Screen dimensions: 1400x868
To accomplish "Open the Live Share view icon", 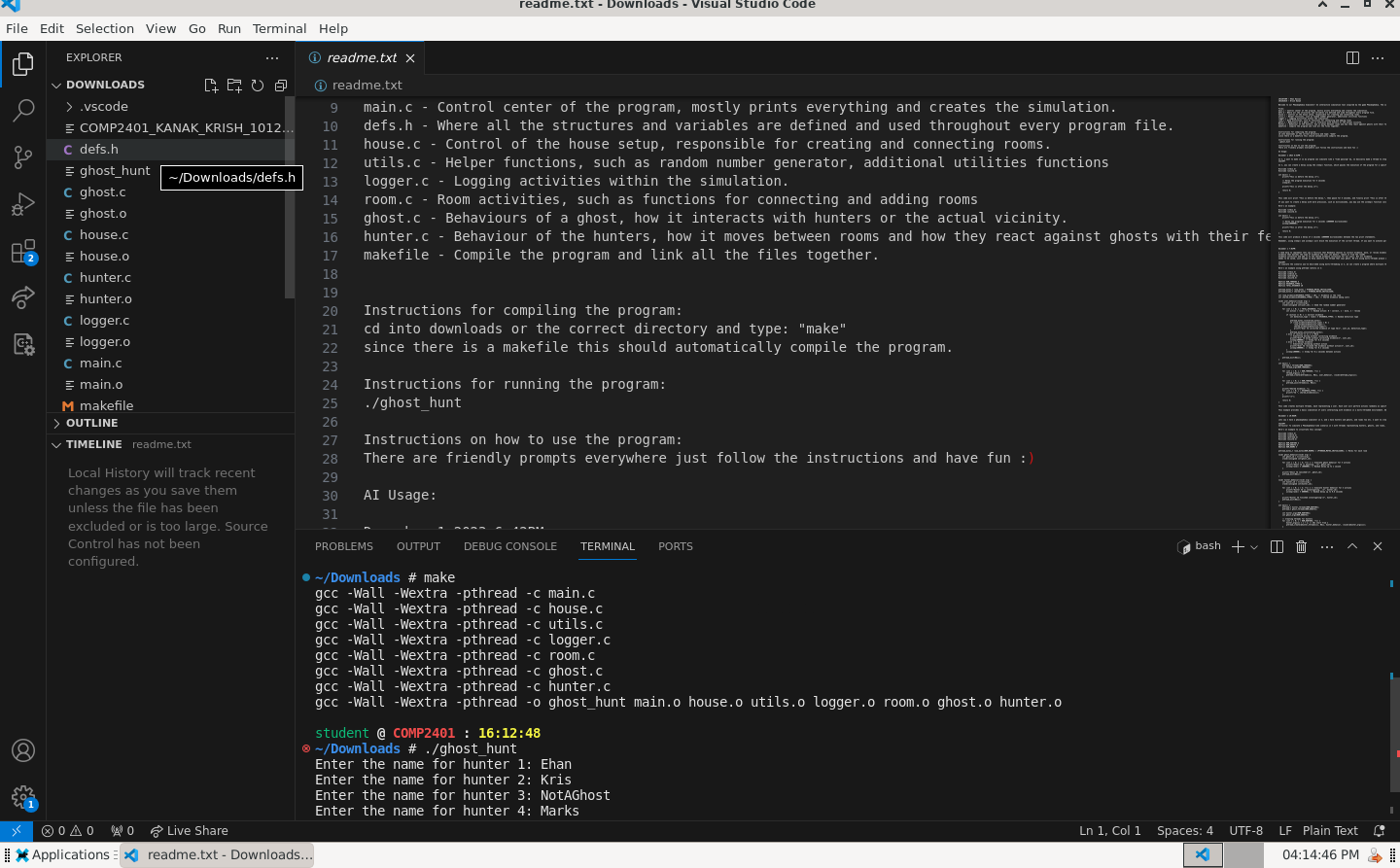I will click(23, 297).
